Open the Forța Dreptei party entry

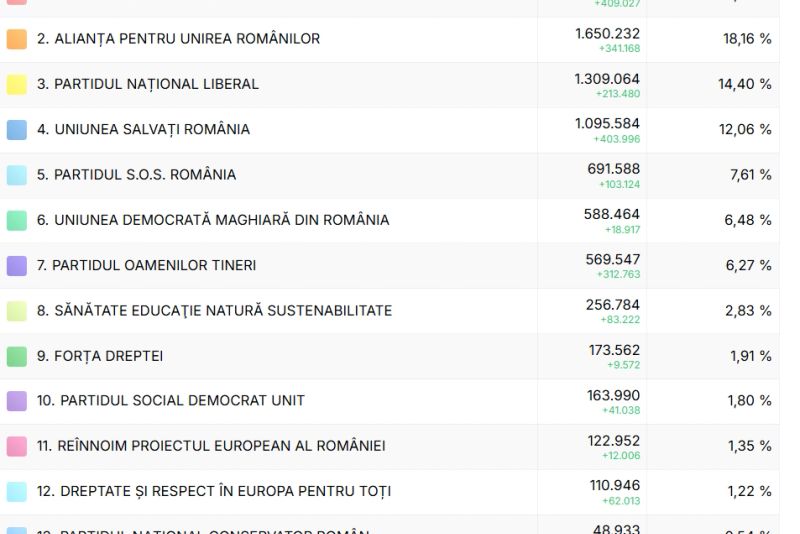(100, 356)
